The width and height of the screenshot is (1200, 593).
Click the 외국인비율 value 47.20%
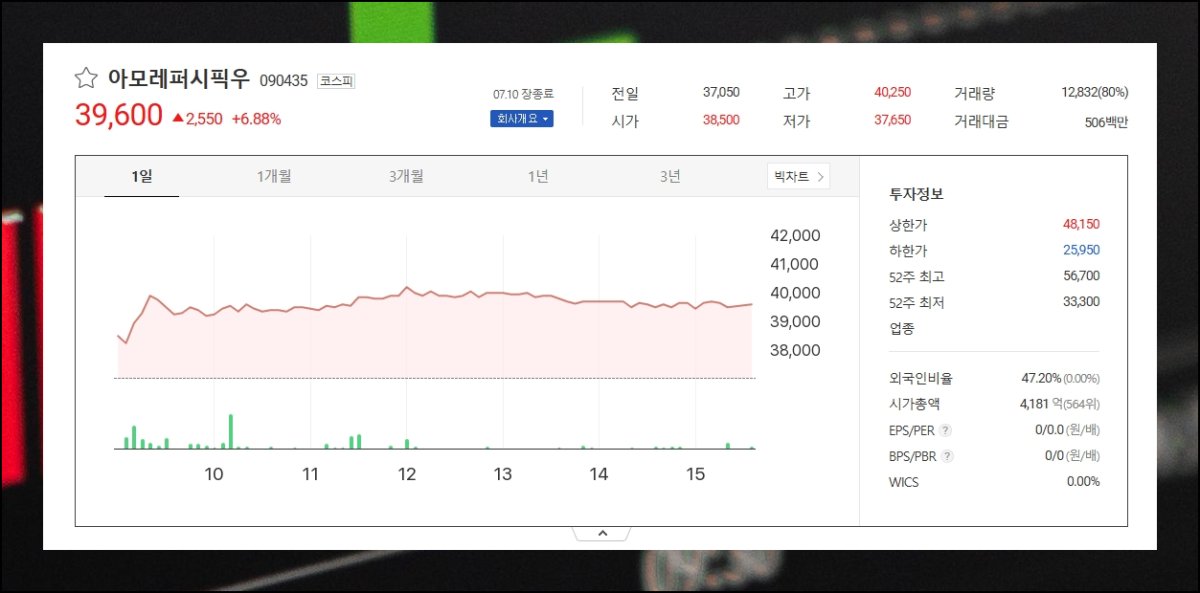1040,378
